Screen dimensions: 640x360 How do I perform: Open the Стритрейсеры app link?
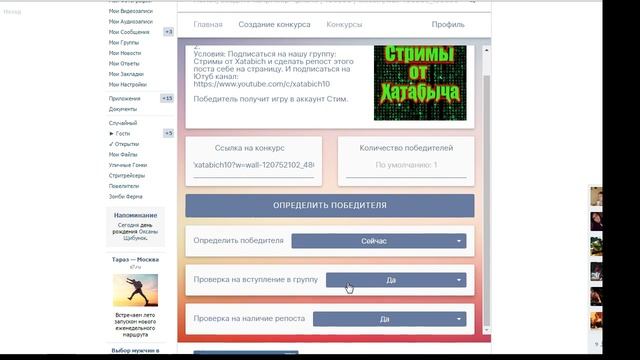[x=127, y=176]
